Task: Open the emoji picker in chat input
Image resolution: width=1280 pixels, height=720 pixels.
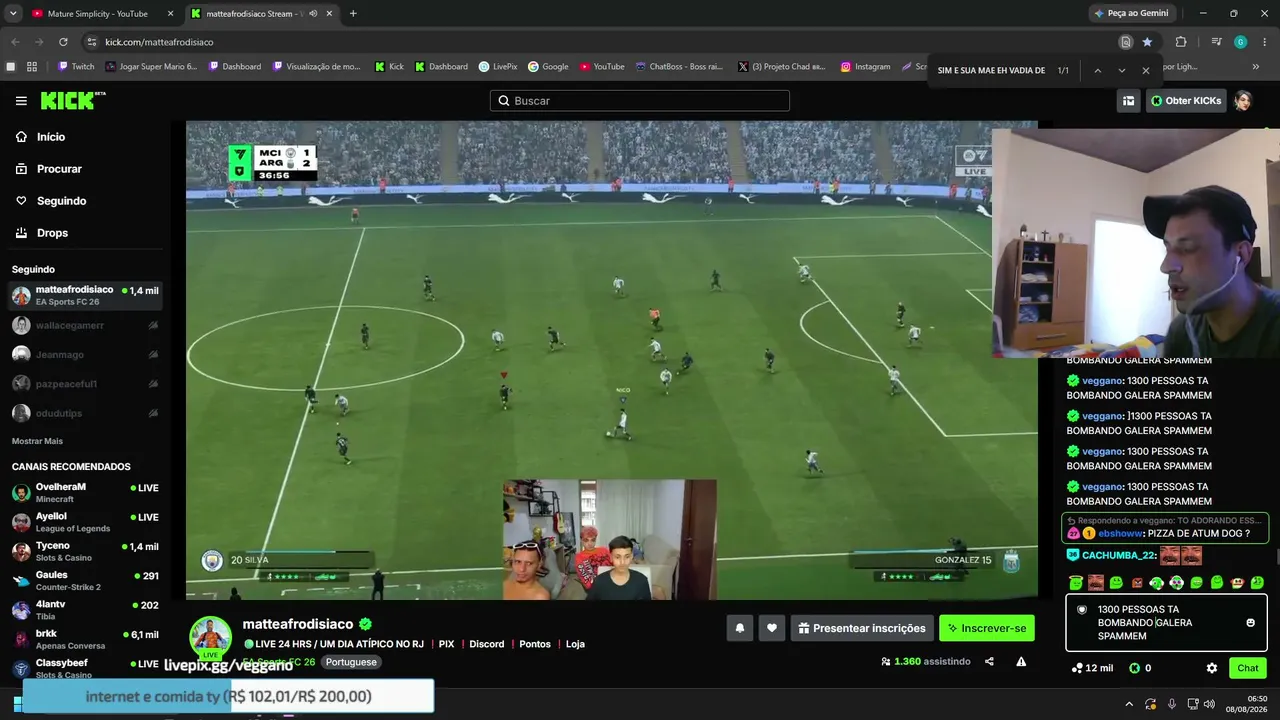Action: click(x=1250, y=623)
